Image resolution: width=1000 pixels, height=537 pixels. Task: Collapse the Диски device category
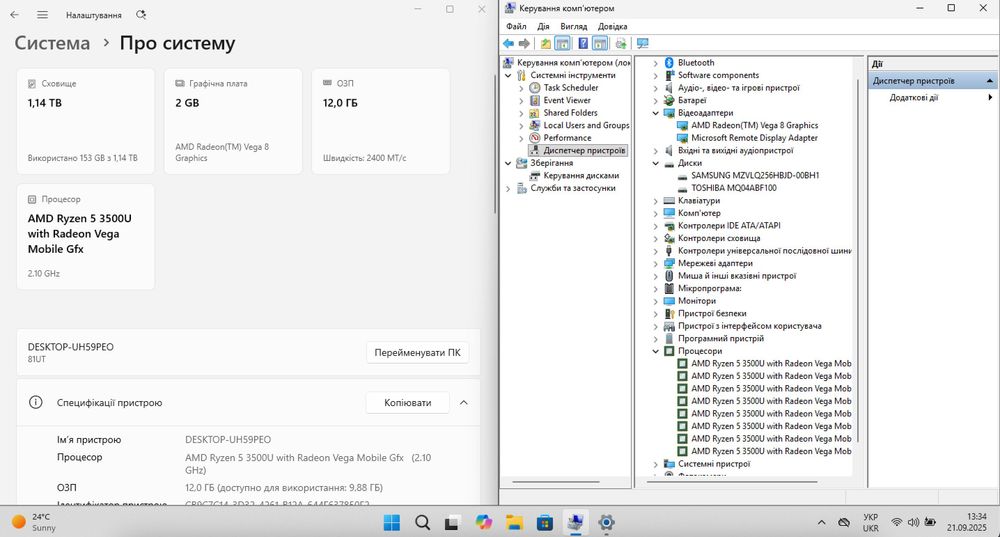[x=655, y=163]
